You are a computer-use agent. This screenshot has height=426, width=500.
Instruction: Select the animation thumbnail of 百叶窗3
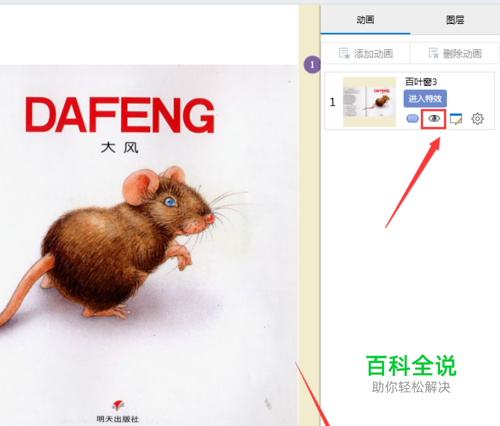[369, 102]
